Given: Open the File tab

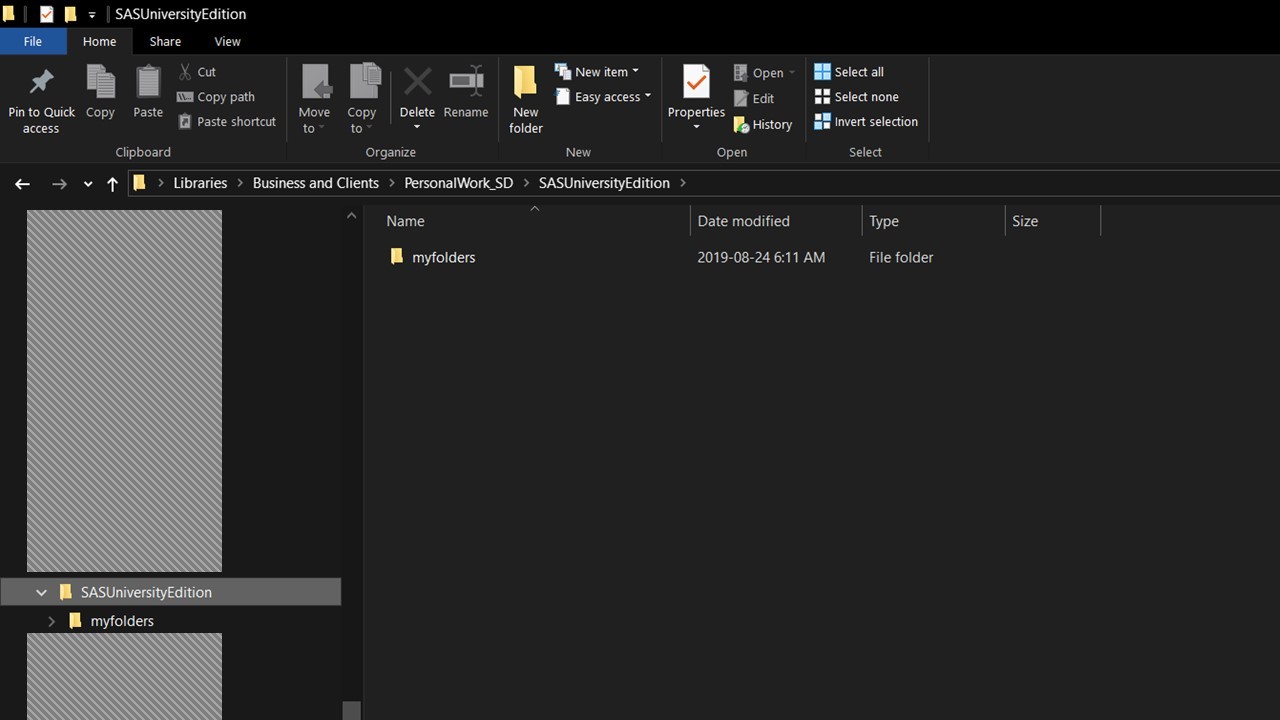Looking at the screenshot, I should pyautogui.click(x=33, y=41).
